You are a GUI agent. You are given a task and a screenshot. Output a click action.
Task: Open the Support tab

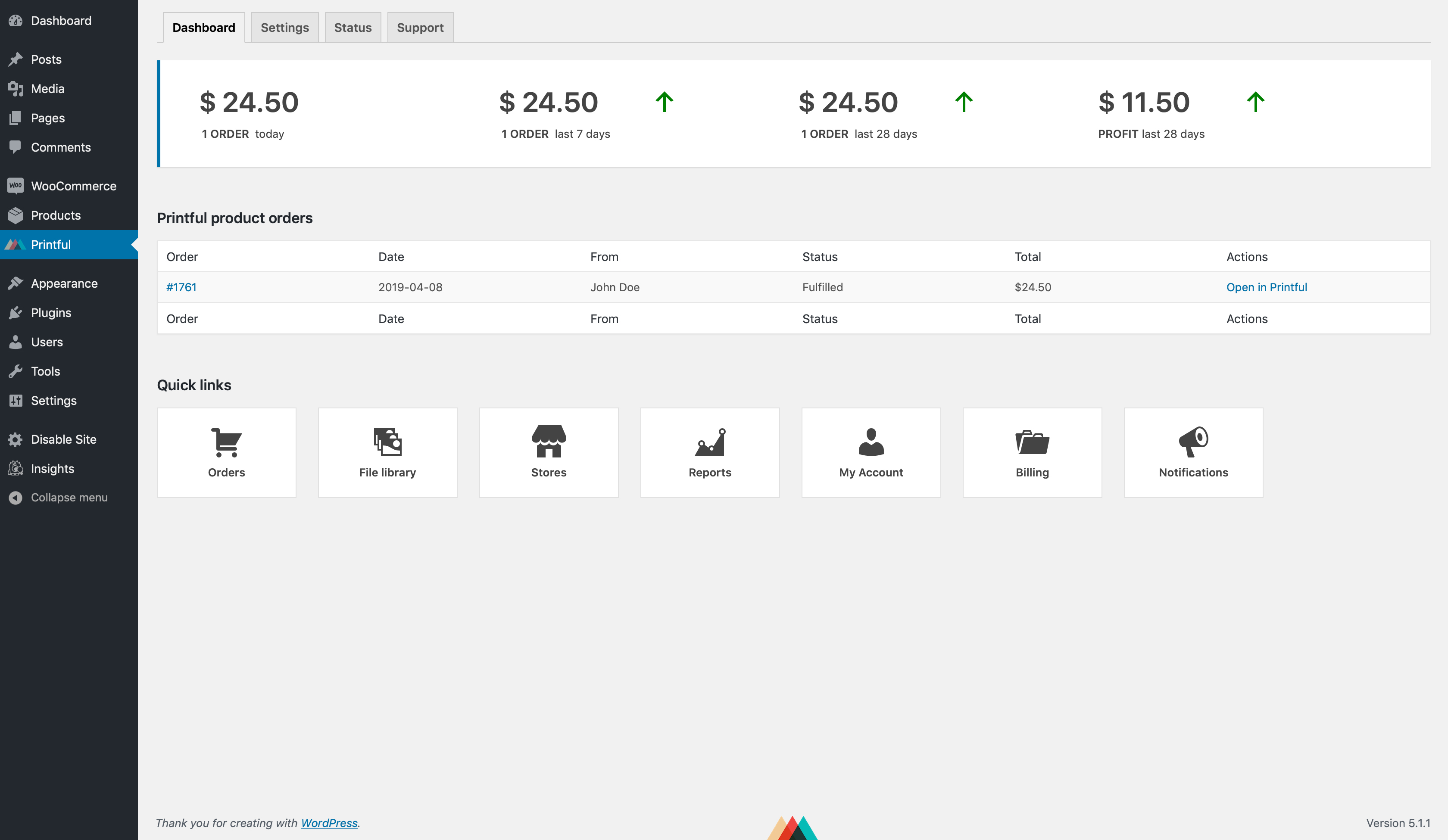tap(420, 28)
